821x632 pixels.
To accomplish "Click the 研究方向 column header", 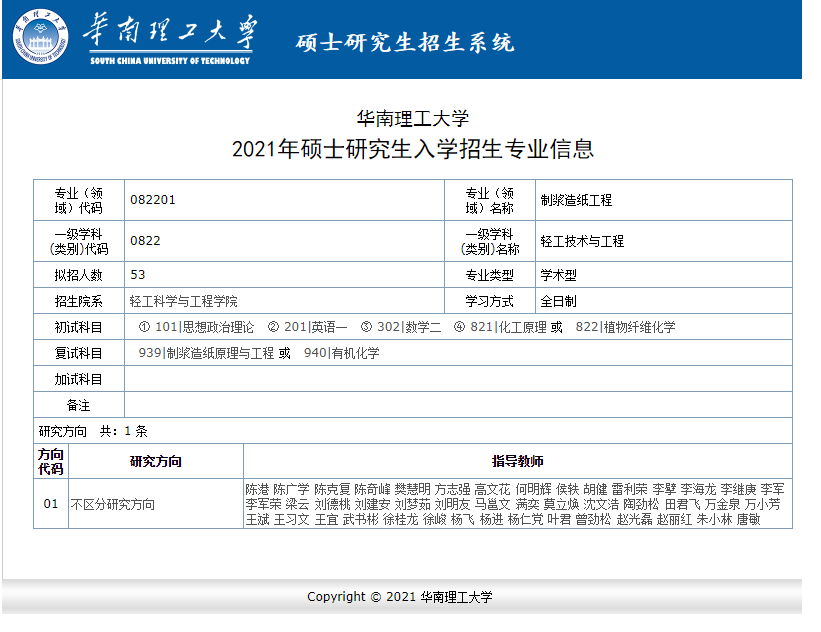I will [x=156, y=462].
